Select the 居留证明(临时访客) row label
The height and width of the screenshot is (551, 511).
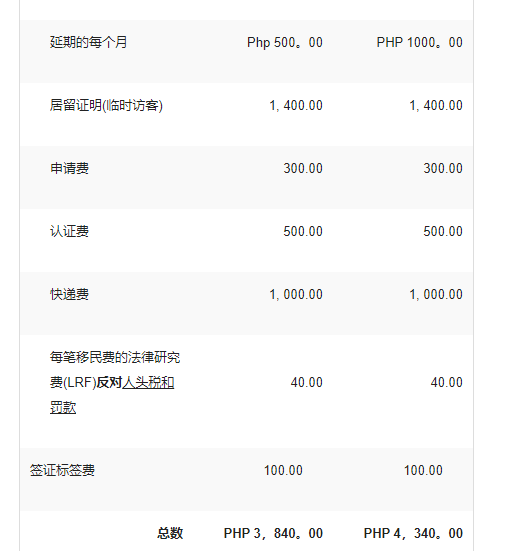coord(106,105)
